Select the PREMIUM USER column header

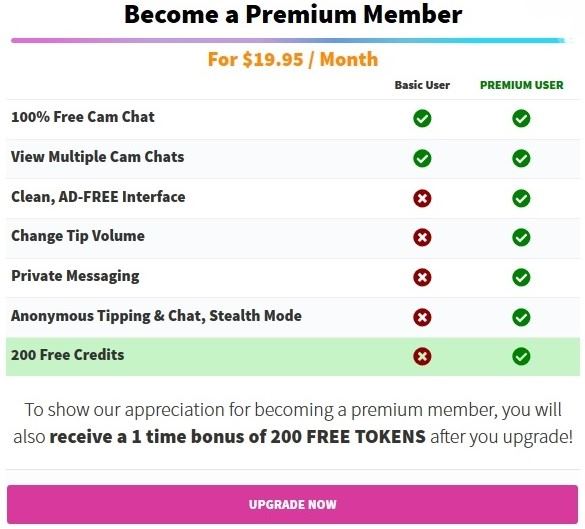521,85
